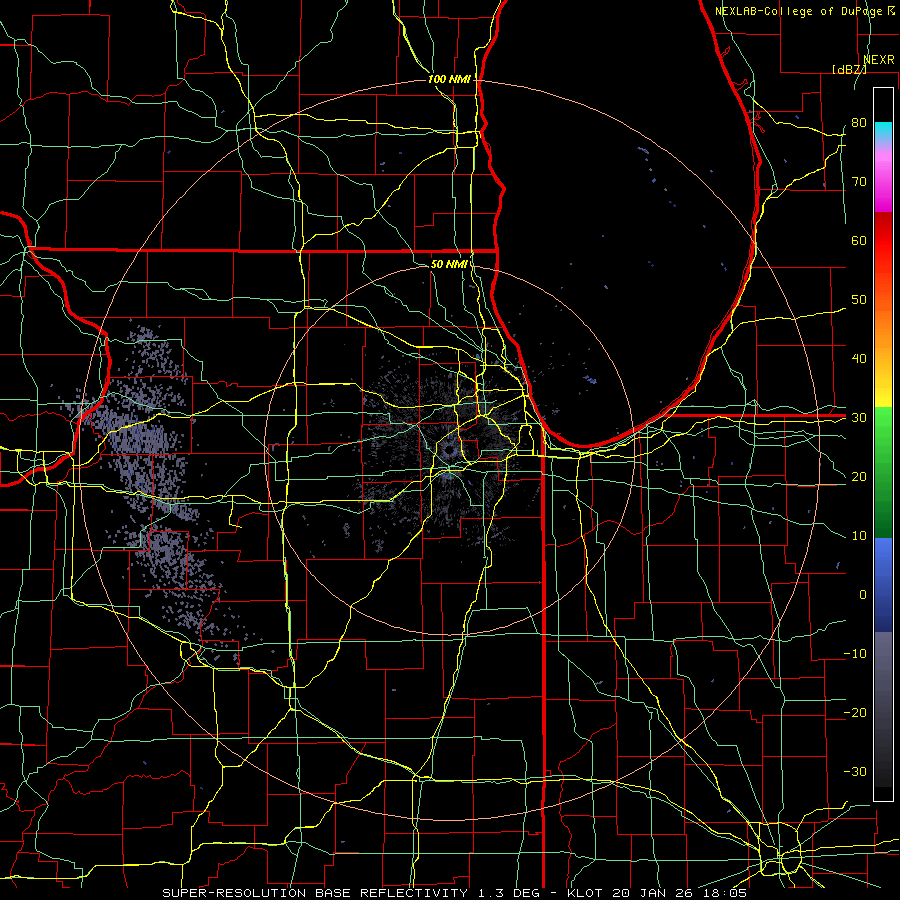This screenshot has width=900, height=900.
Task: Click the -20 value on dBZ scale
Action: click(x=855, y=712)
